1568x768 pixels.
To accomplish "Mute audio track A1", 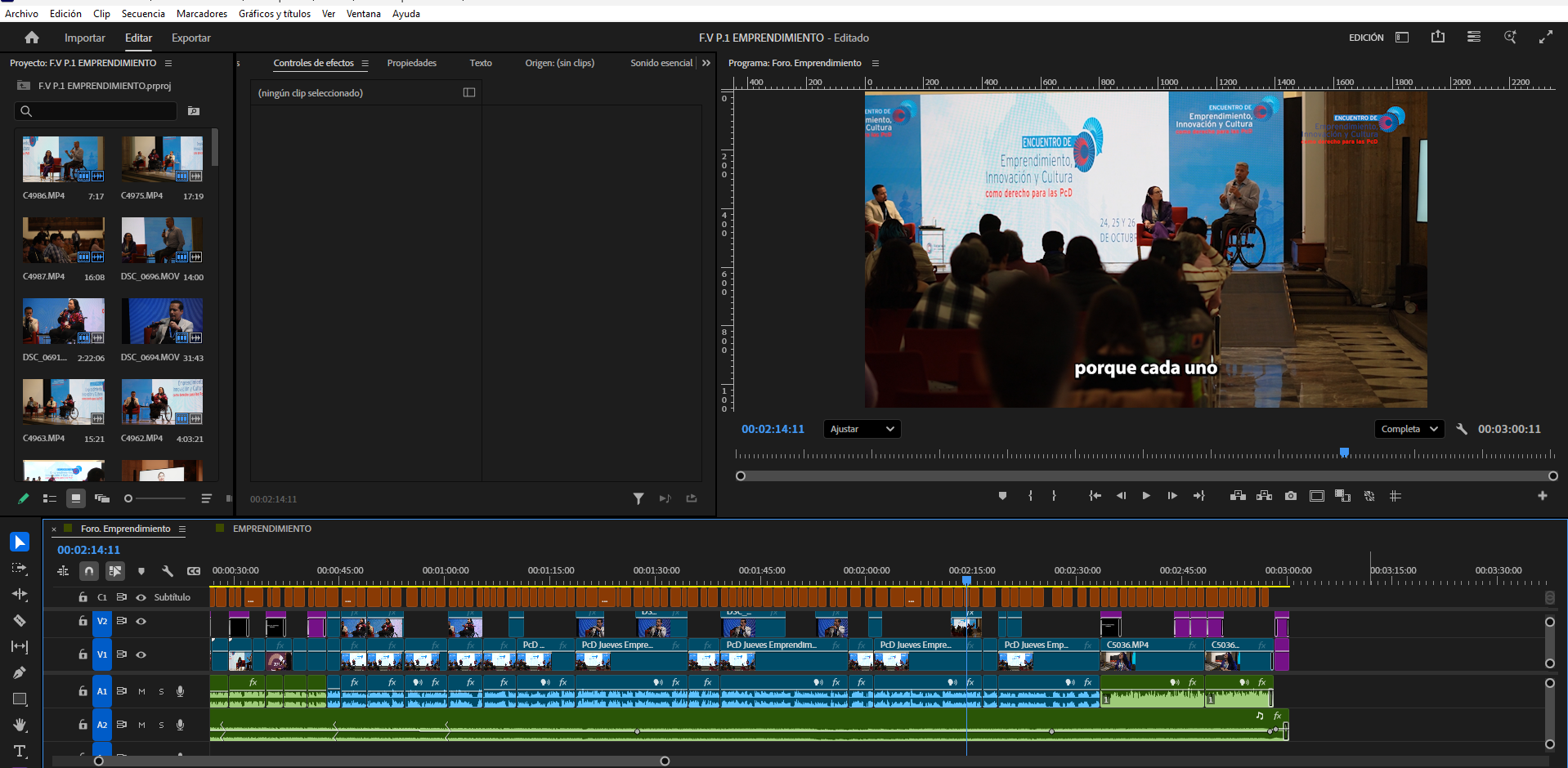I will (141, 691).
